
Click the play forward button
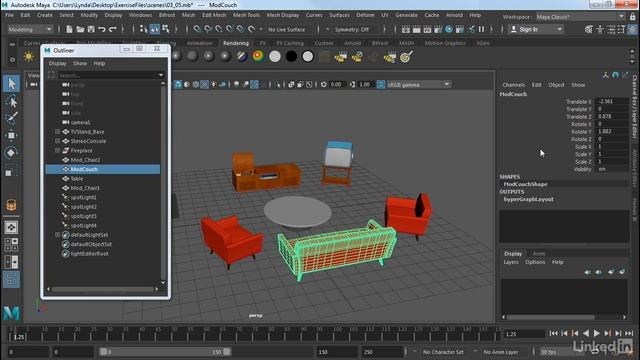[x=596, y=333]
